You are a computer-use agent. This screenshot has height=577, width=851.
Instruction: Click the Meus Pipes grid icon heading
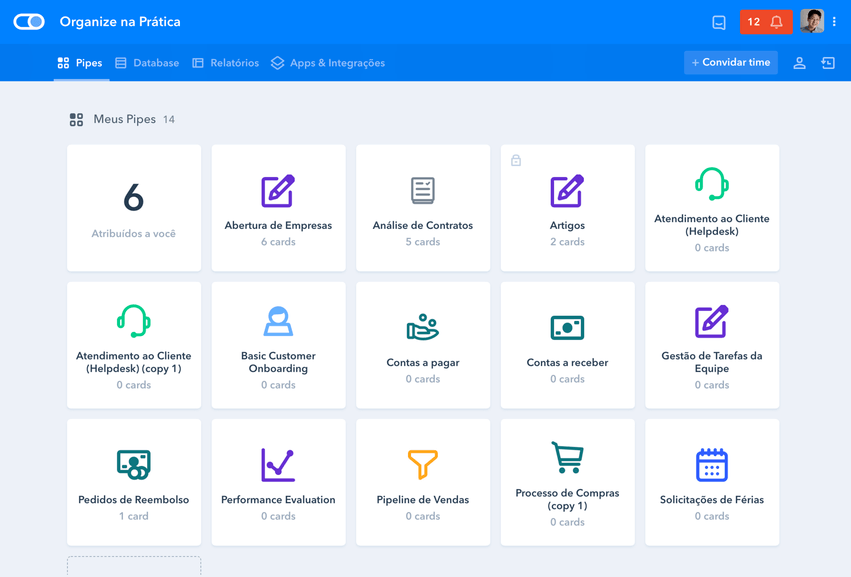[x=76, y=120]
